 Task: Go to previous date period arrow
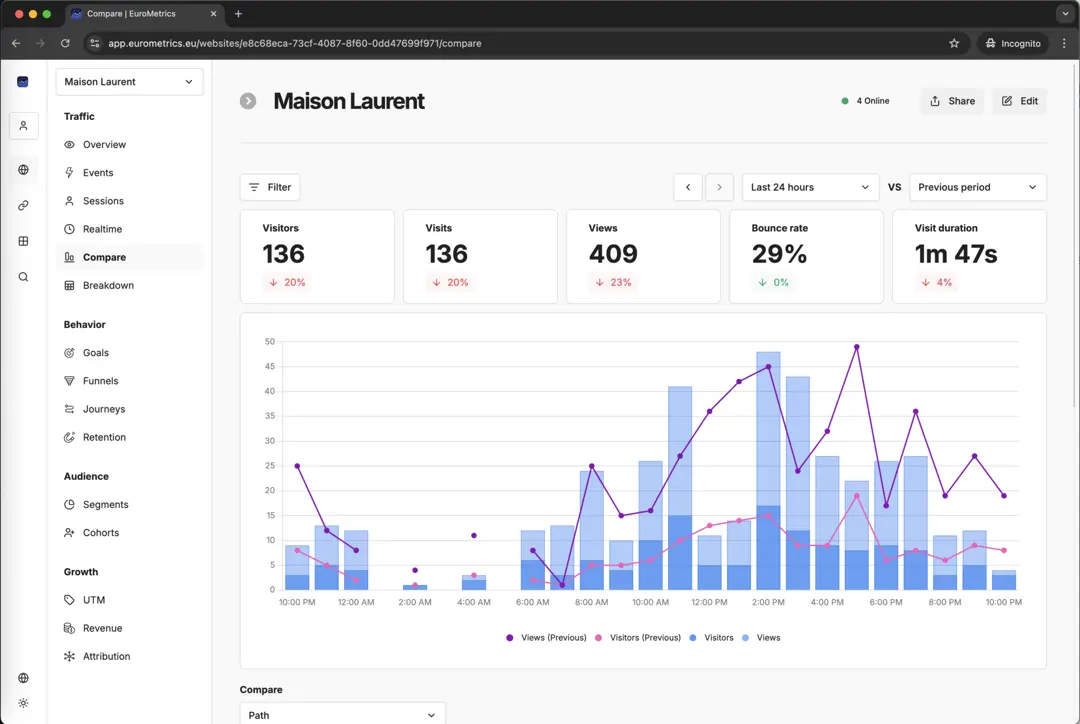pos(687,187)
